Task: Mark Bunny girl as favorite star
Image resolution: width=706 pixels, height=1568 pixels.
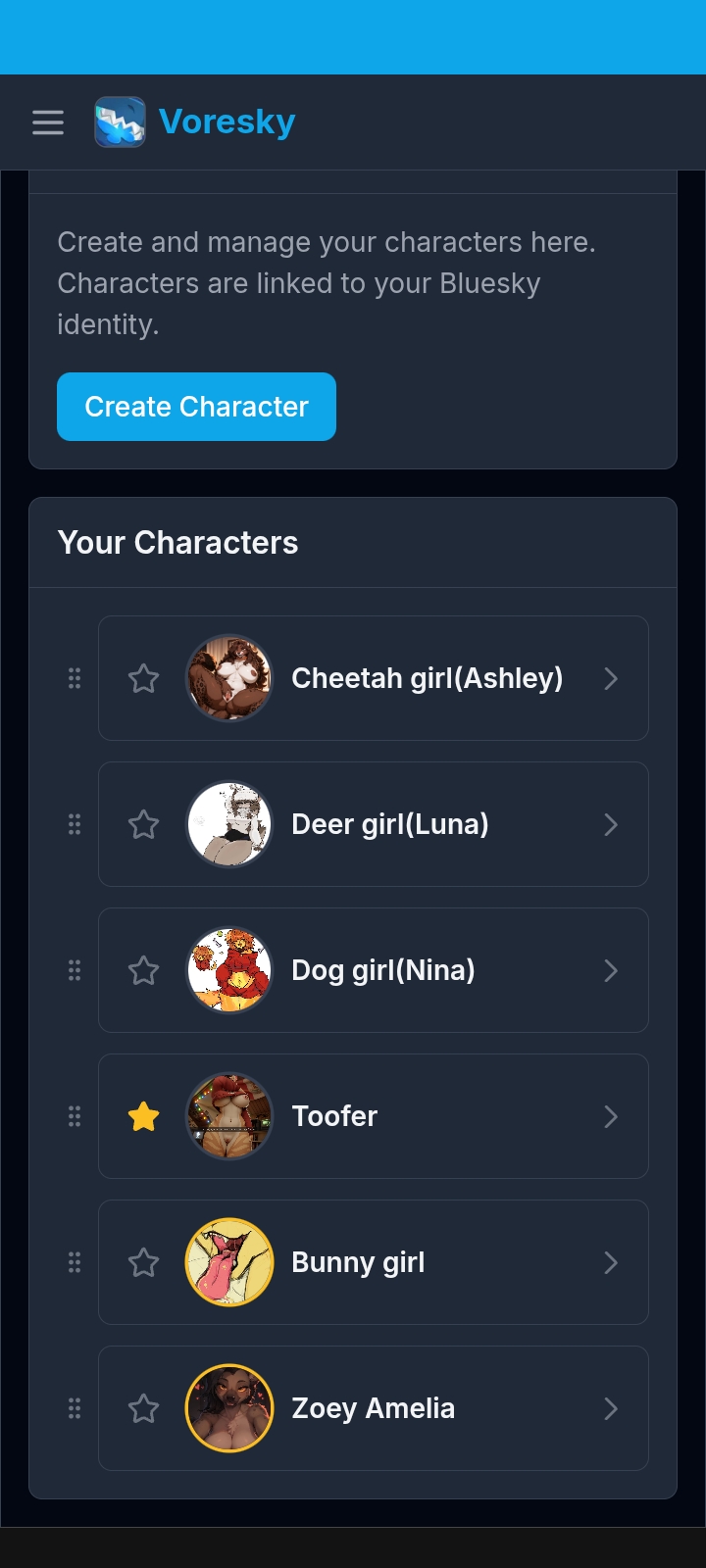Action: point(144,1262)
